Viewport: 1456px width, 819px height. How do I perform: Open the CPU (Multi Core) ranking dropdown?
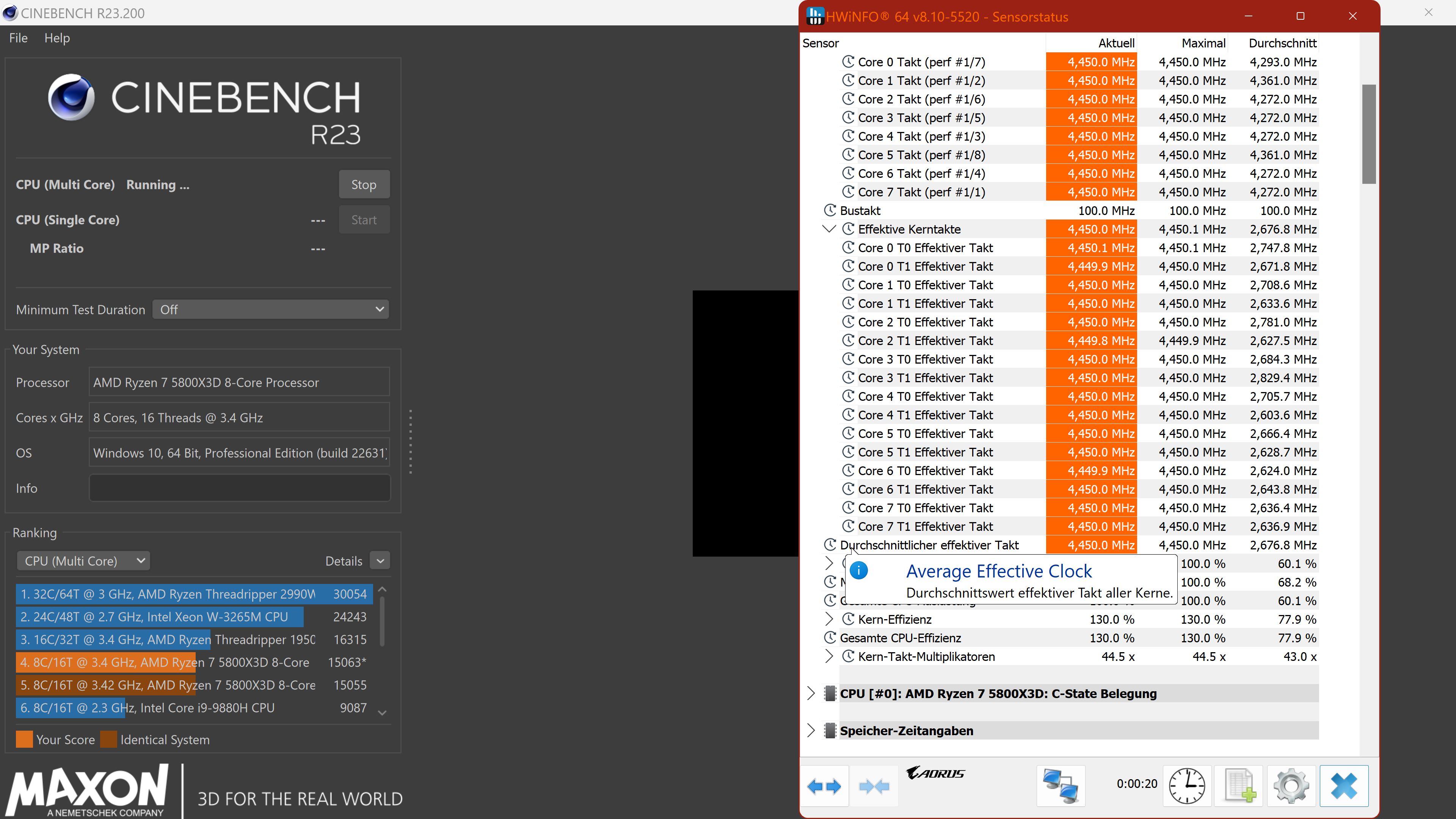pyautogui.click(x=83, y=561)
